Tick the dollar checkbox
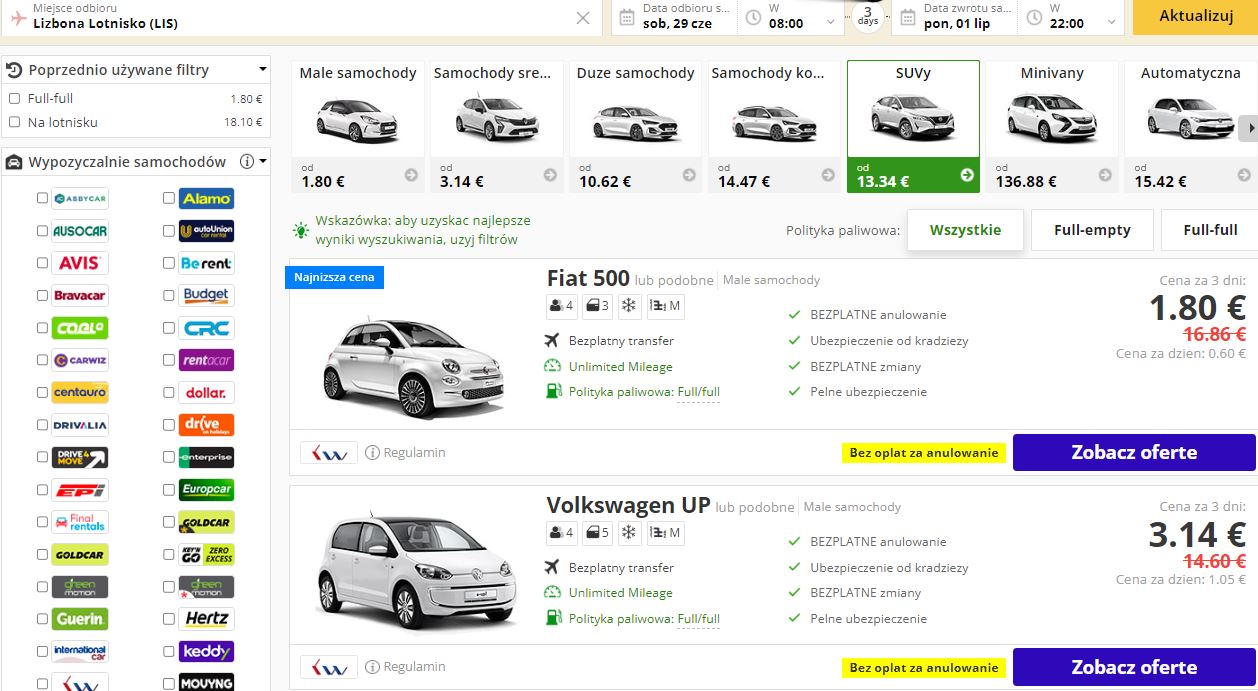The width and height of the screenshot is (1258, 691). tap(169, 392)
